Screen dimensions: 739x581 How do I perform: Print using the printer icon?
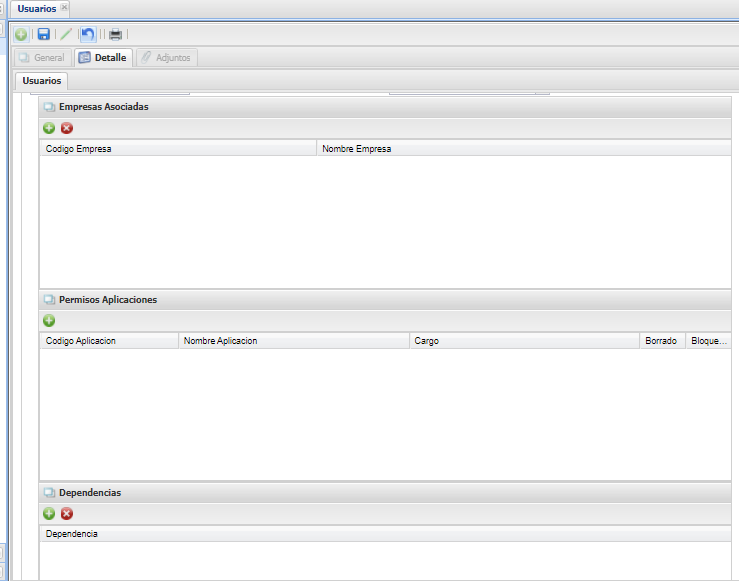pyautogui.click(x=115, y=34)
